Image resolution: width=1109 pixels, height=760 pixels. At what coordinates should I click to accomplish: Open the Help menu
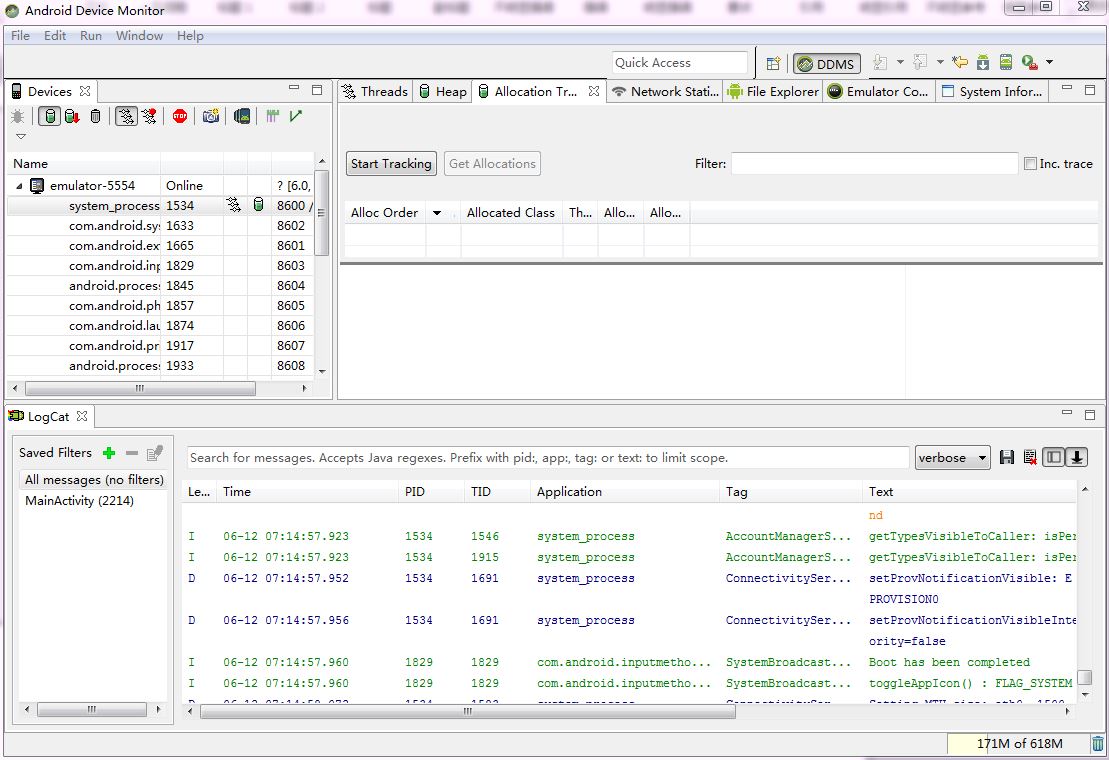(x=190, y=35)
